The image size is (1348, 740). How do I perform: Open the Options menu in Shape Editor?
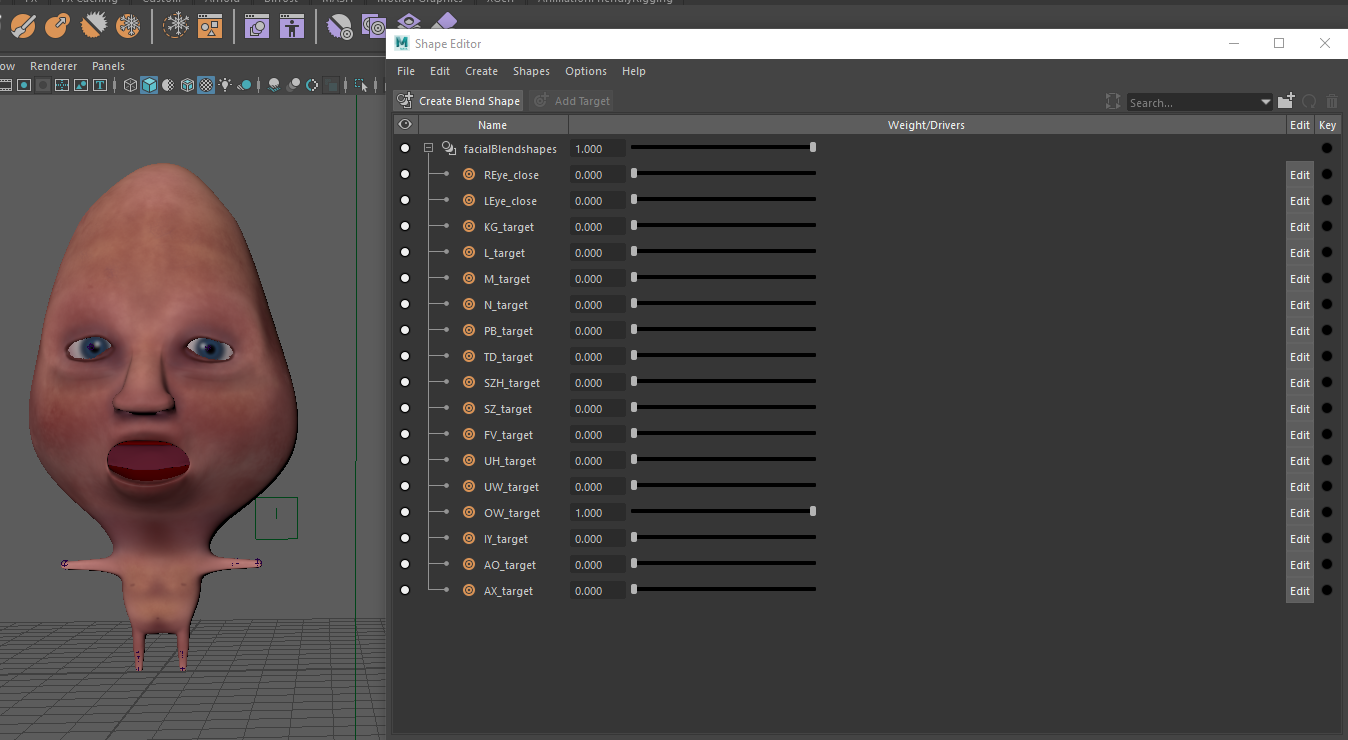(585, 71)
